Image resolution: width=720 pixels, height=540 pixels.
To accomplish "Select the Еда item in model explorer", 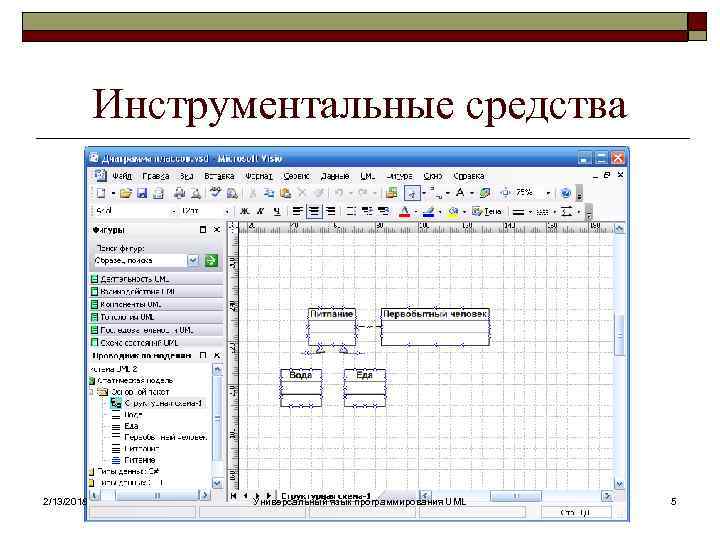I will click(131, 426).
